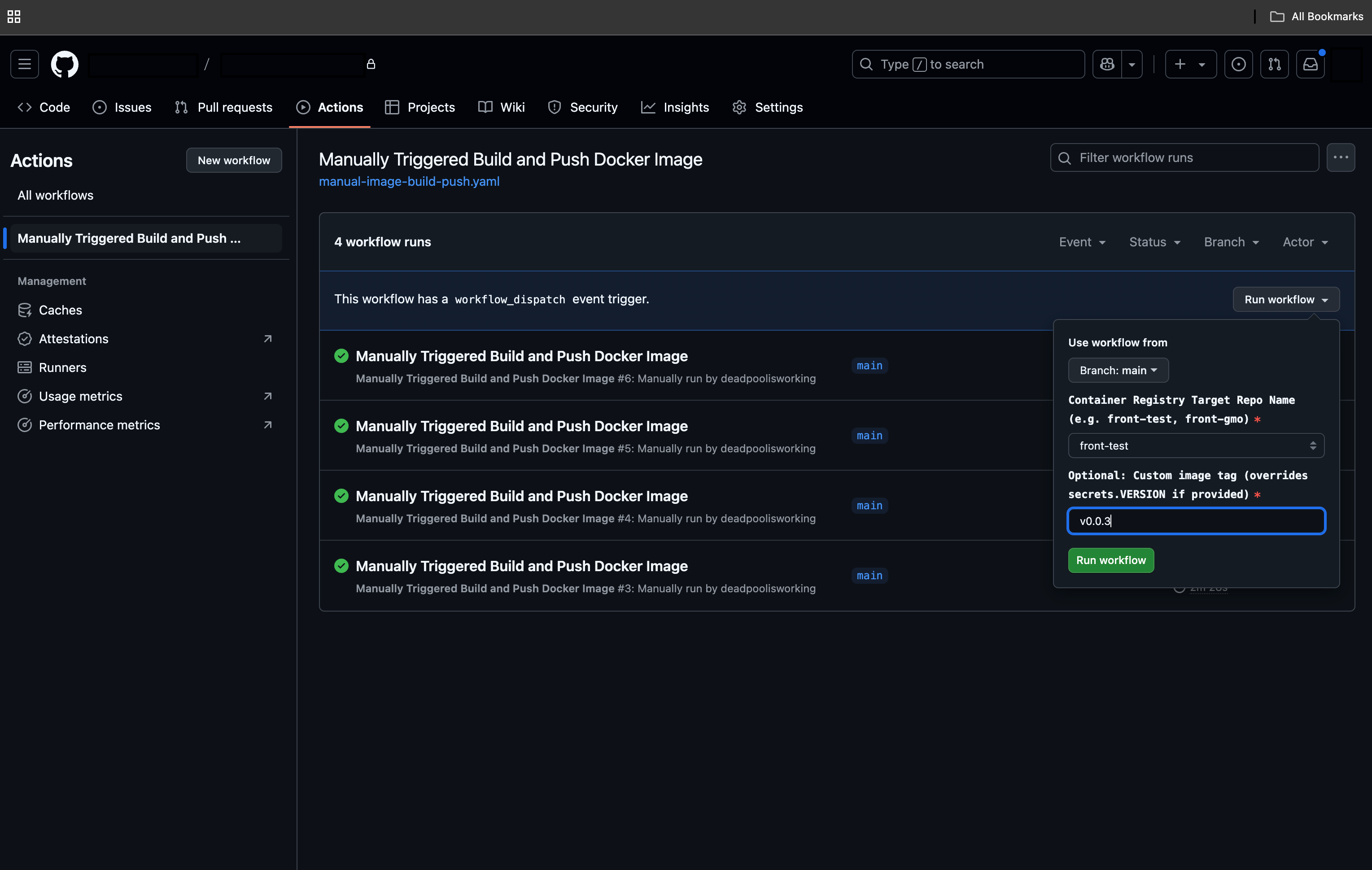This screenshot has width=1372, height=870.
Task: Click the Type / to search box
Action: click(968, 64)
